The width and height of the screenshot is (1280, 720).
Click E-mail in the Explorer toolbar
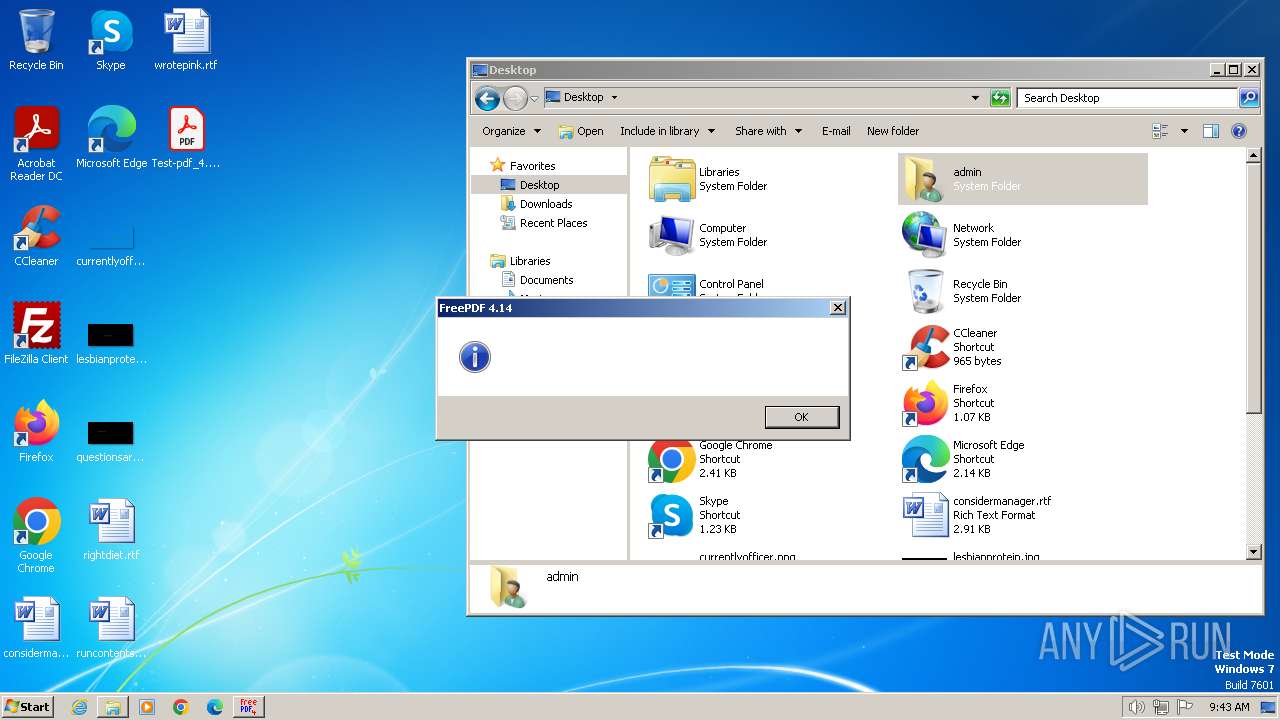pyautogui.click(x=836, y=131)
